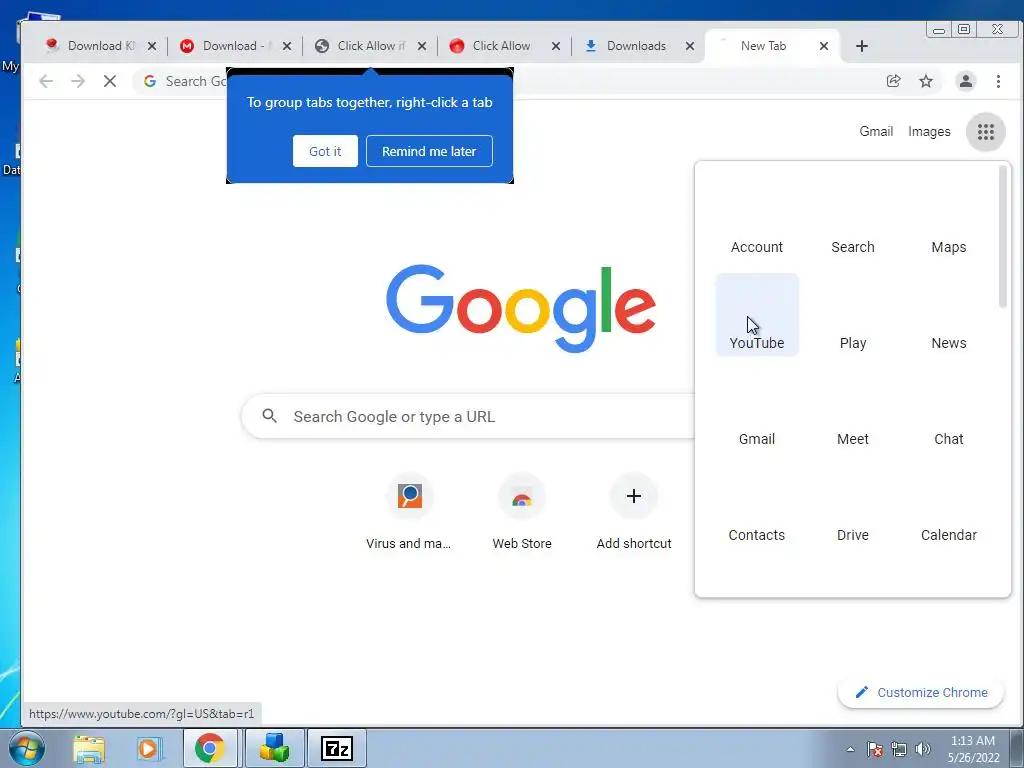Viewport: 1024px width, 768px height.
Task: Open the Google apps grid icon
Action: [x=985, y=132]
